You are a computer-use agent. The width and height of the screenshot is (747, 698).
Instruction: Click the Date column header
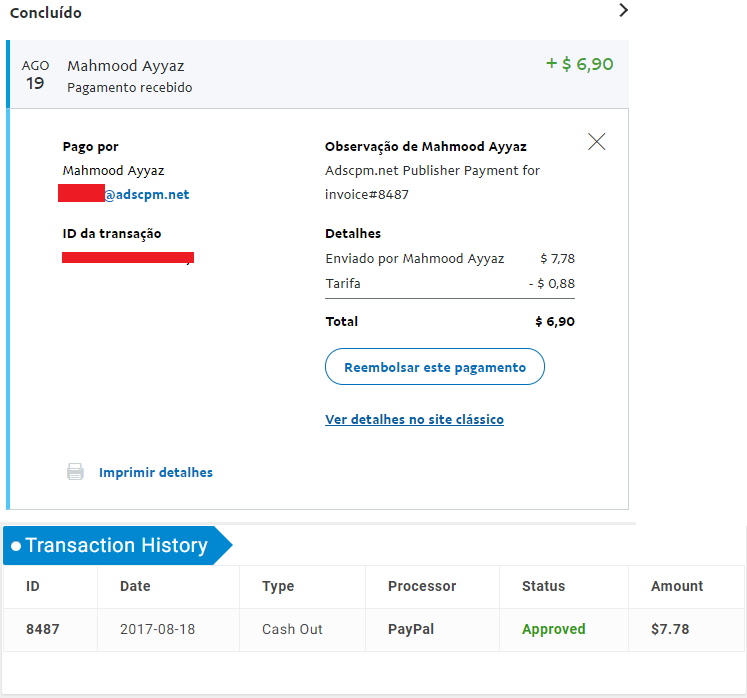pos(135,586)
